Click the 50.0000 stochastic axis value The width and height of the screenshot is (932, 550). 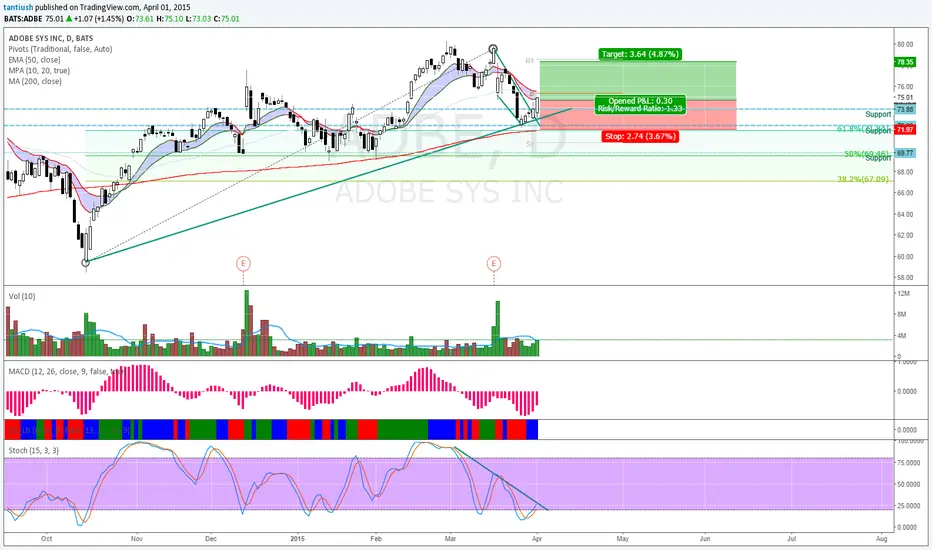[x=908, y=484]
